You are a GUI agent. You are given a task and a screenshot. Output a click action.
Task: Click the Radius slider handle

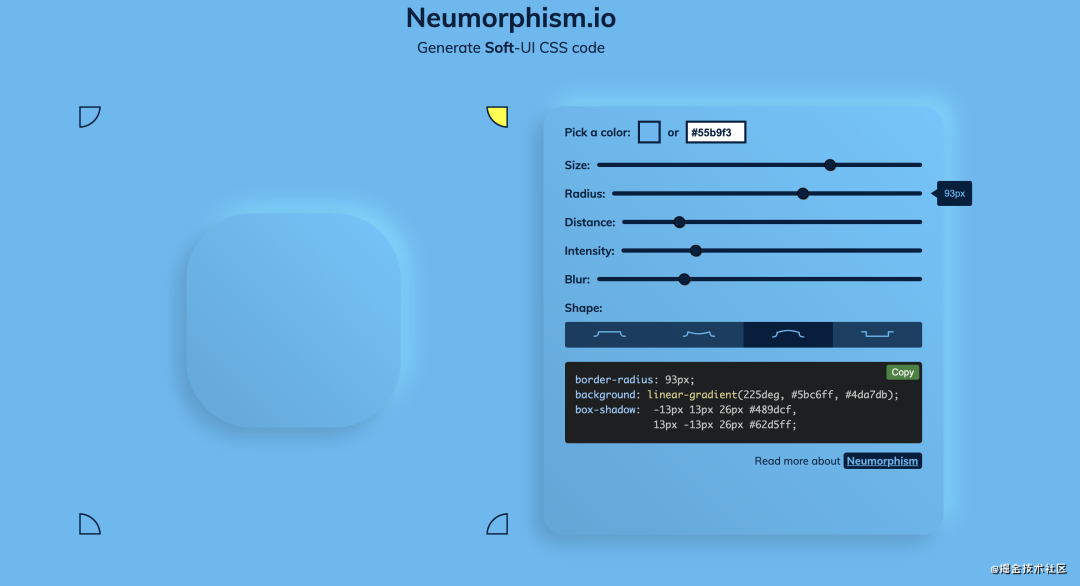click(802, 193)
